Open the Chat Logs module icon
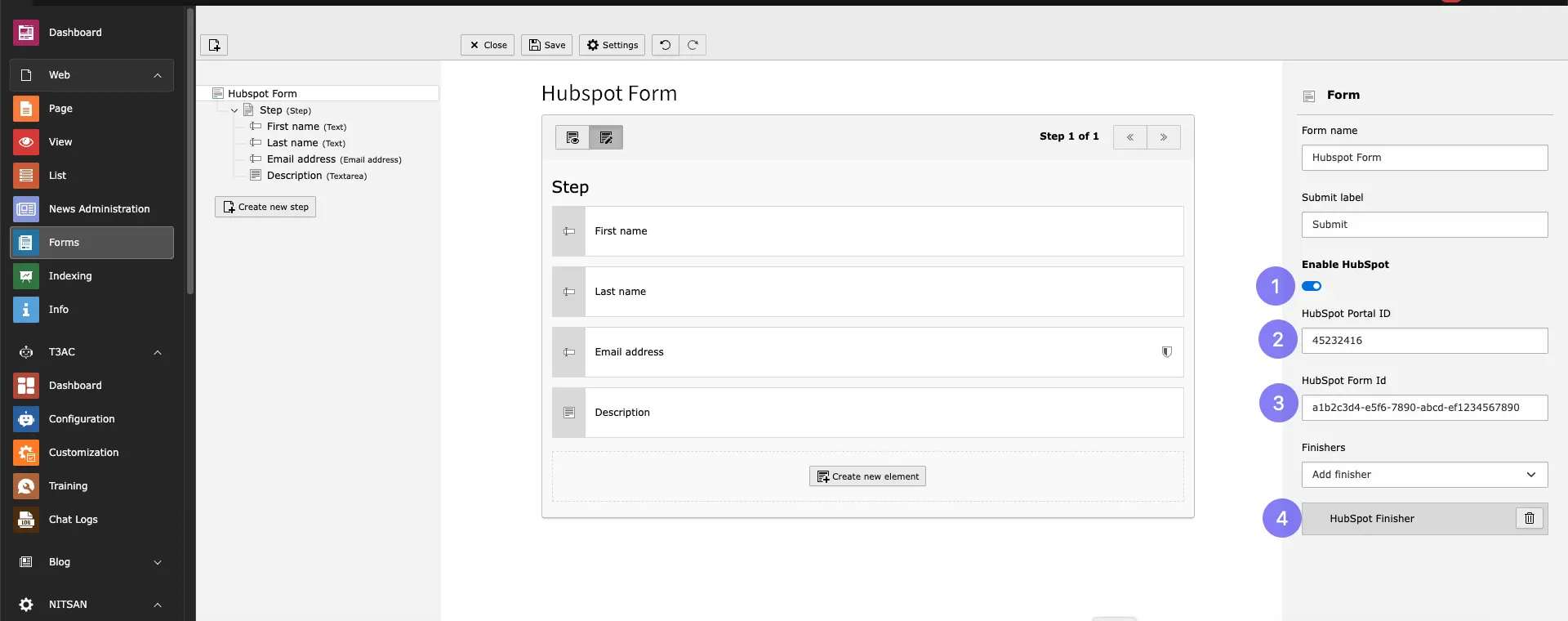The height and width of the screenshot is (621, 1568). click(x=26, y=520)
